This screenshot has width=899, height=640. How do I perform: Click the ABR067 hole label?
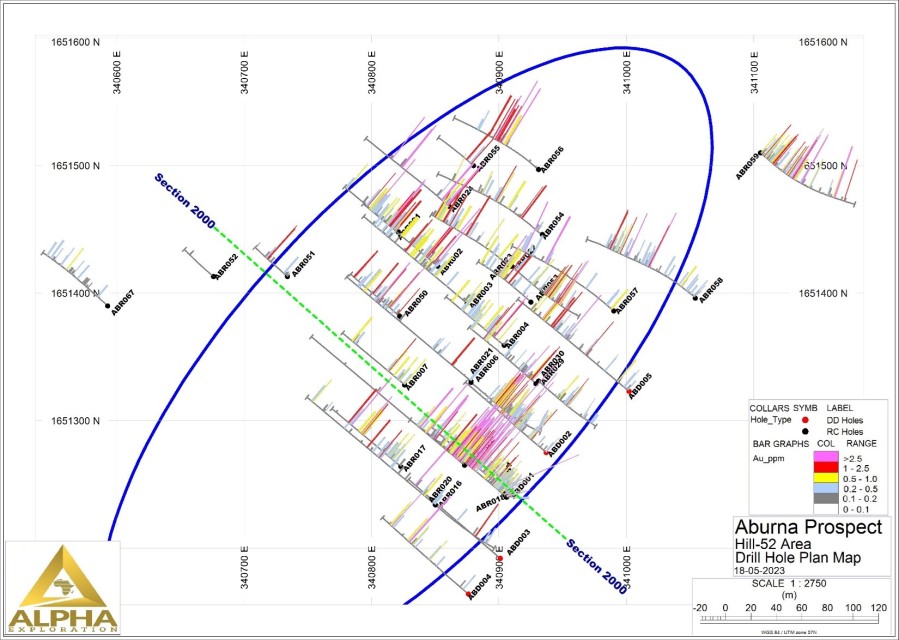122,303
